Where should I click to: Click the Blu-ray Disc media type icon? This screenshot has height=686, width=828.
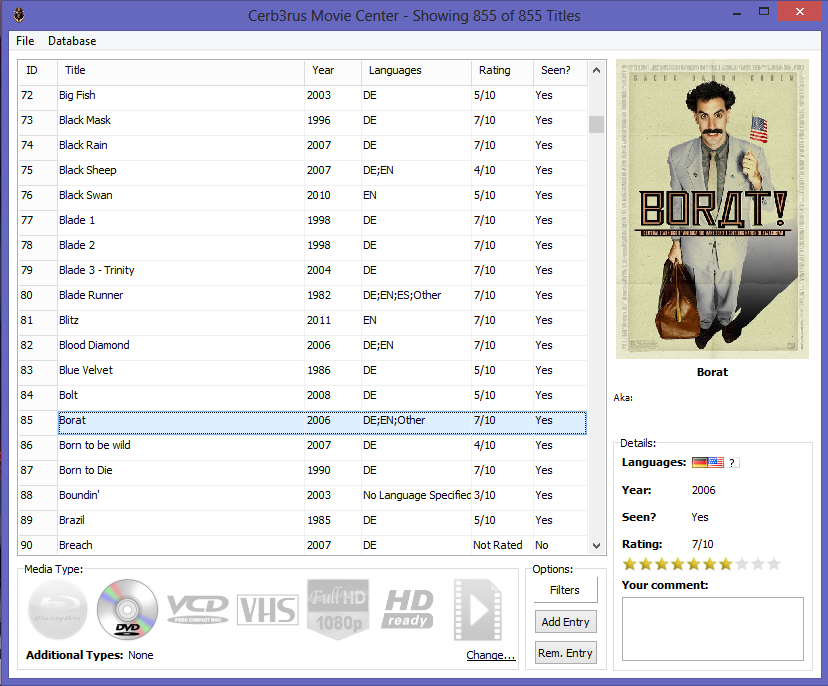click(57, 608)
